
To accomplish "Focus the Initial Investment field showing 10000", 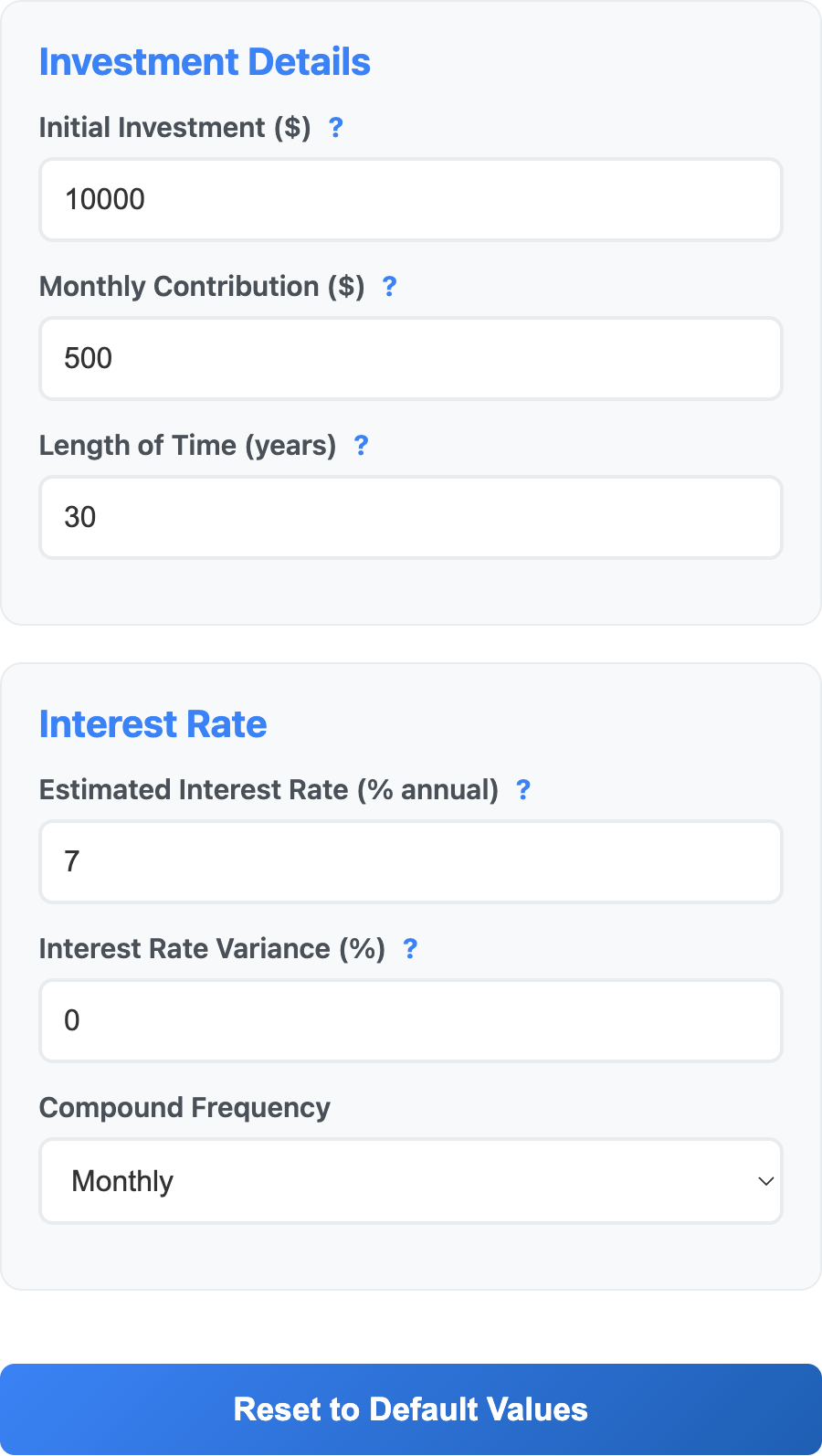I will pyautogui.click(x=410, y=199).
